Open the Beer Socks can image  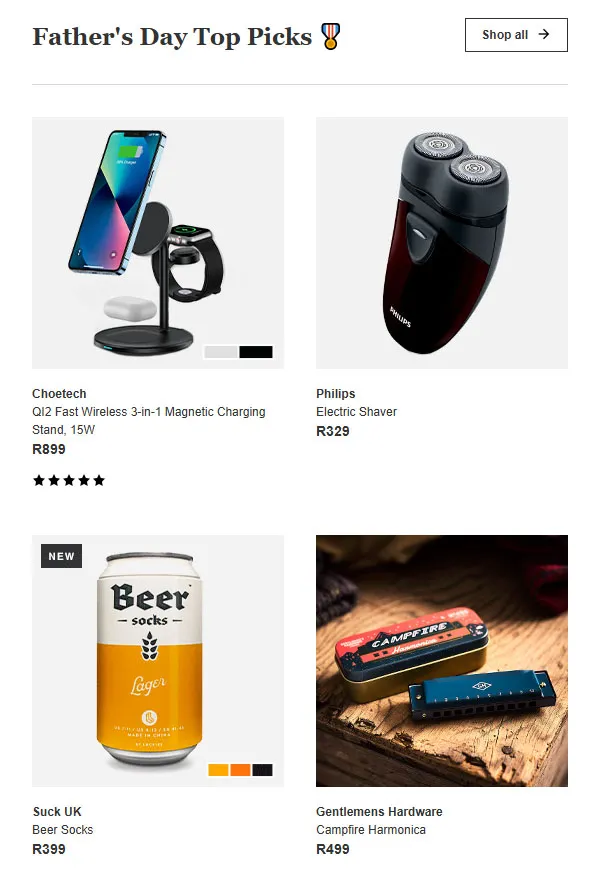point(158,661)
